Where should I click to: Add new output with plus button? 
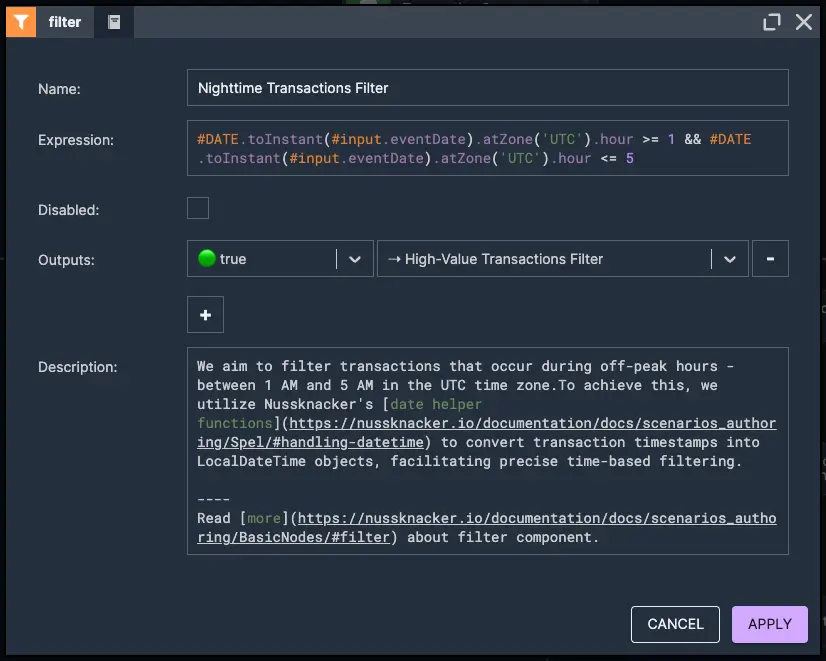[x=205, y=315]
